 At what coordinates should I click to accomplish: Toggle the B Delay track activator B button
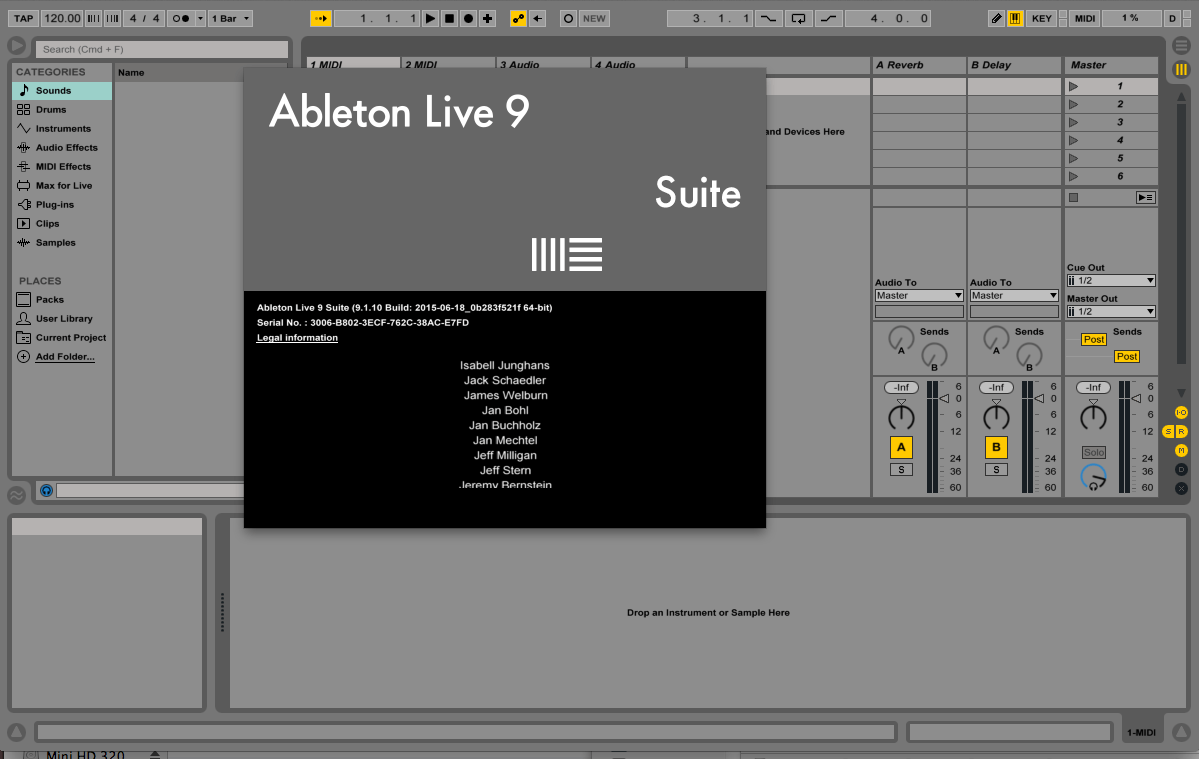[x=996, y=447]
